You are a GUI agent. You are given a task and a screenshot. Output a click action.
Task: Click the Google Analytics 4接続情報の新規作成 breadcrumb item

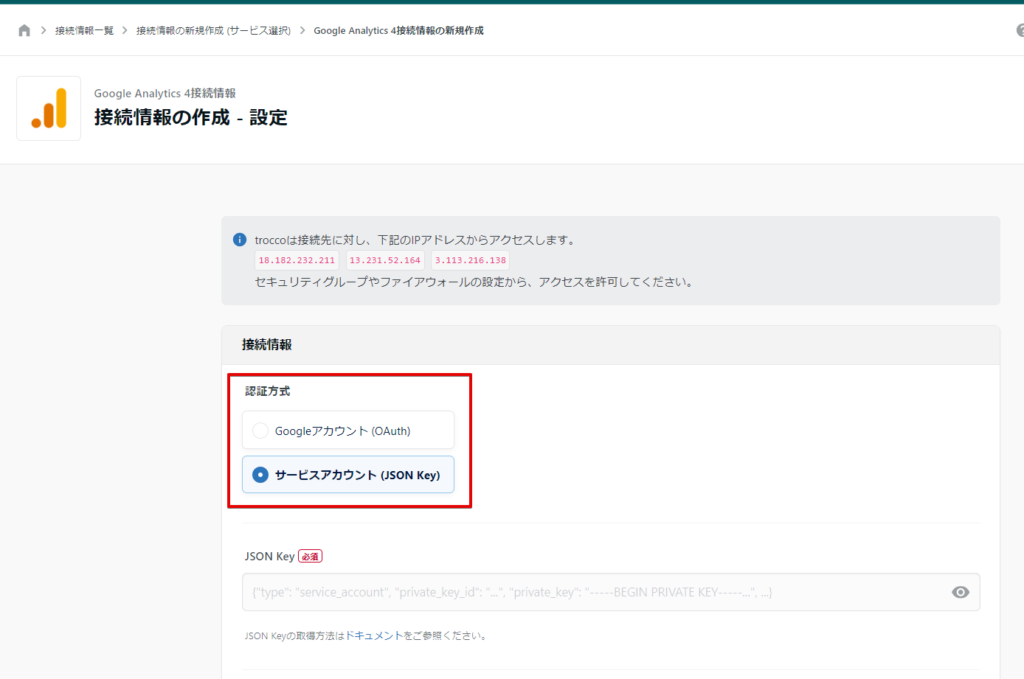pyautogui.click(x=397, y=30)
